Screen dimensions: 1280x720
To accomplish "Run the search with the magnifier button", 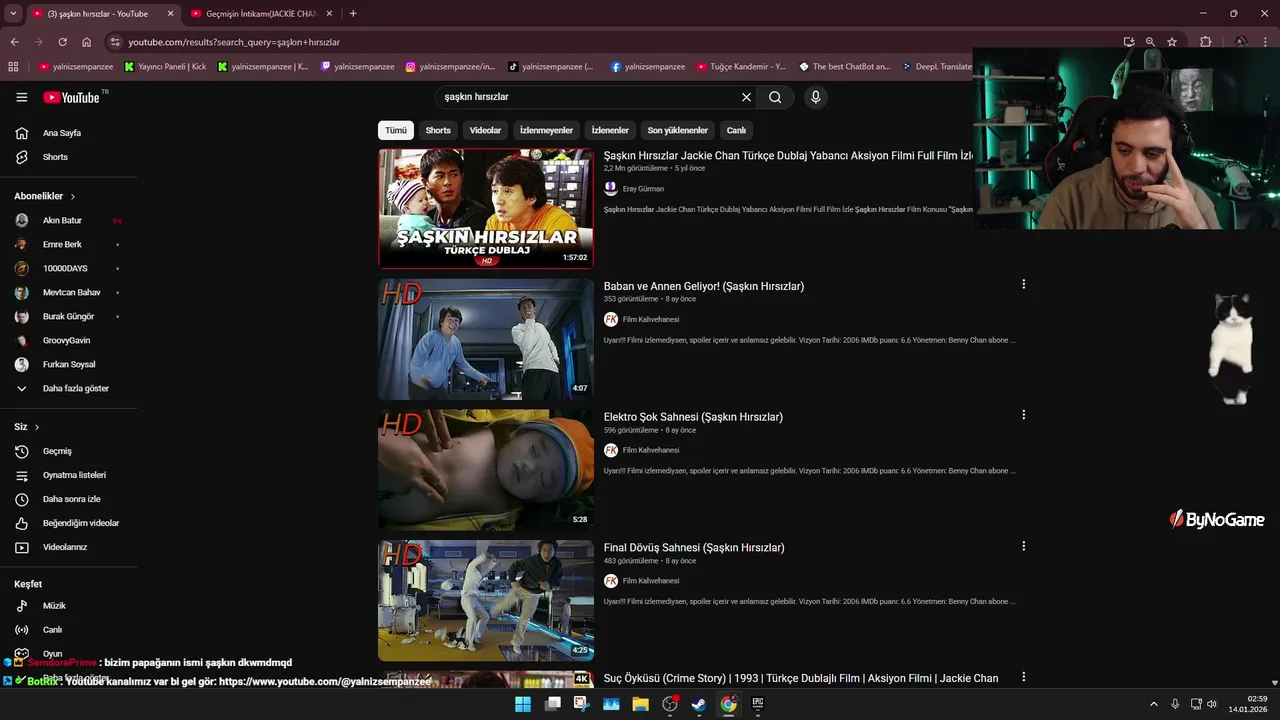I will 775,97.
